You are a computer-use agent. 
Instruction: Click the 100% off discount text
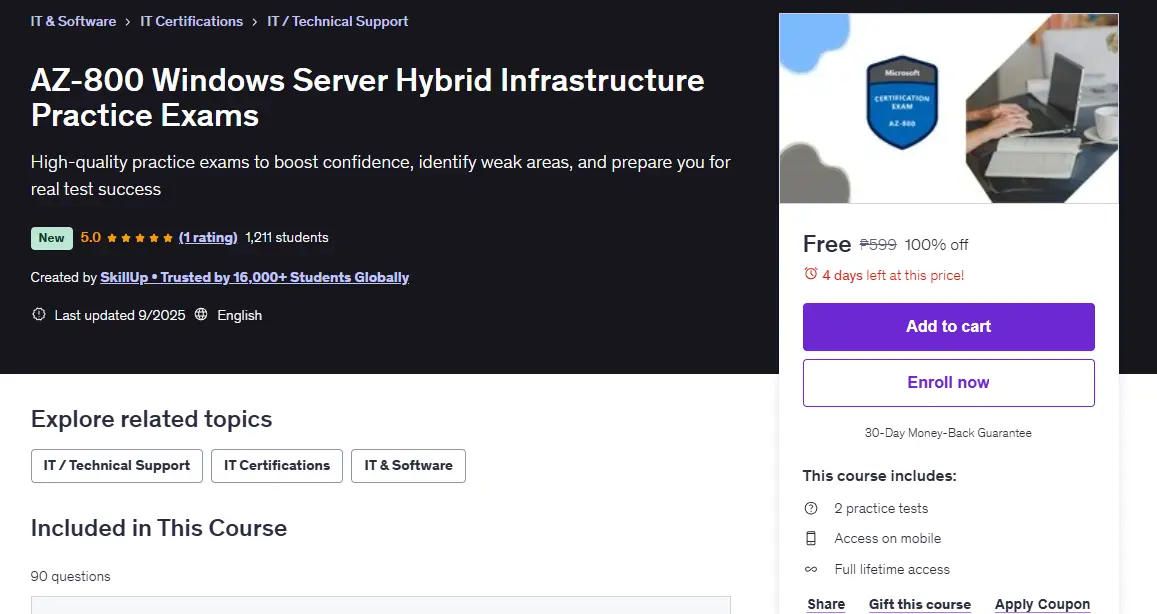point(936,244)
